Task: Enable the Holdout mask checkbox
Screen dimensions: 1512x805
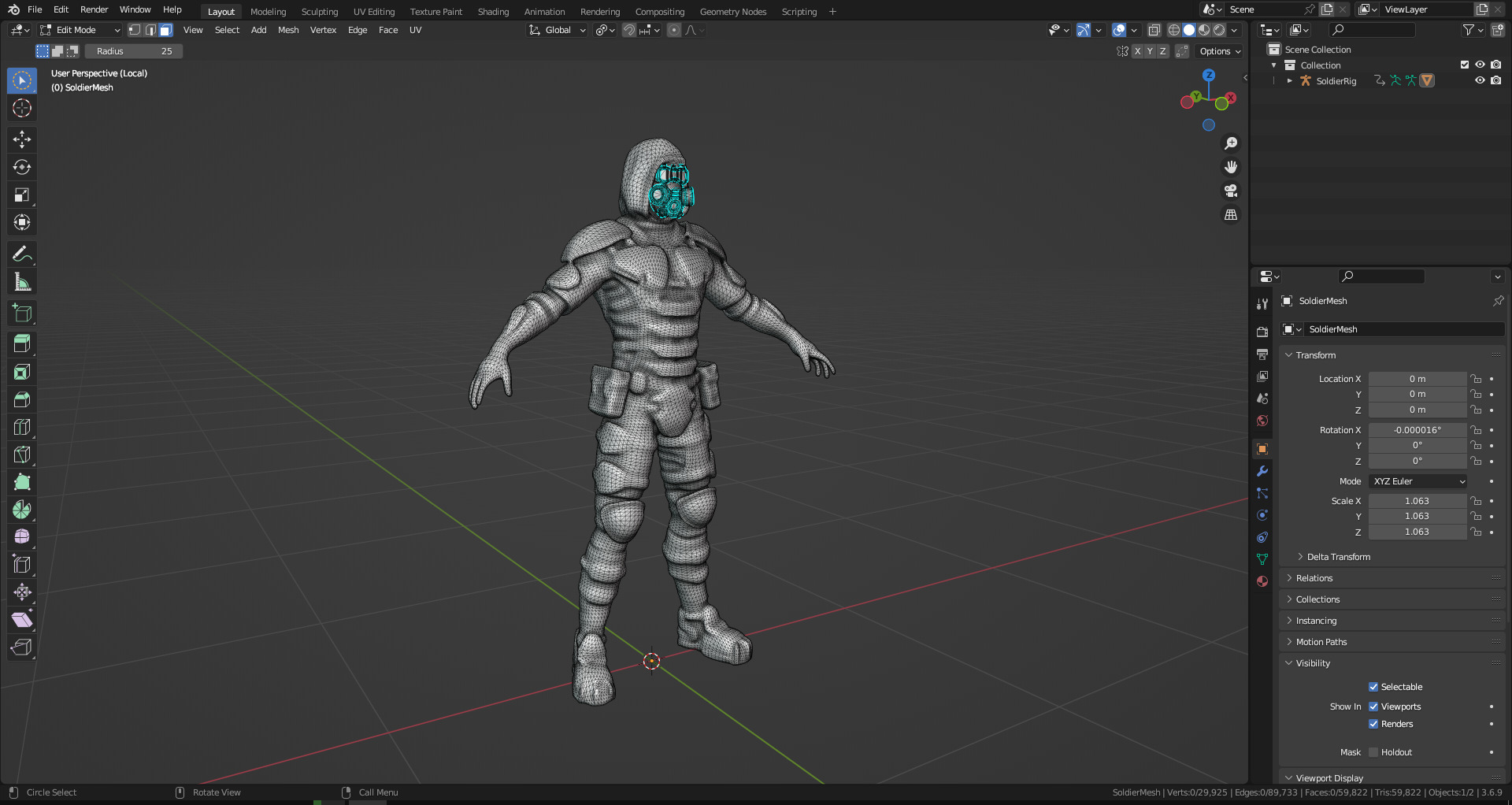Action: pyautogui.click(x=1373, y=752)
